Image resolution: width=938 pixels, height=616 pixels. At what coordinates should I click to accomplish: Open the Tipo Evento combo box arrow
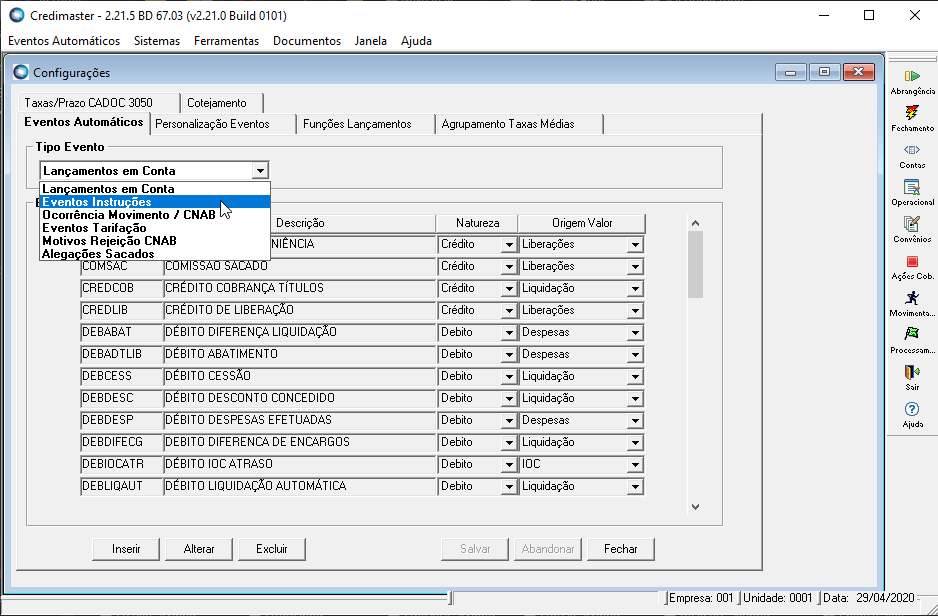pyautogui.click(x=260, y=171)
